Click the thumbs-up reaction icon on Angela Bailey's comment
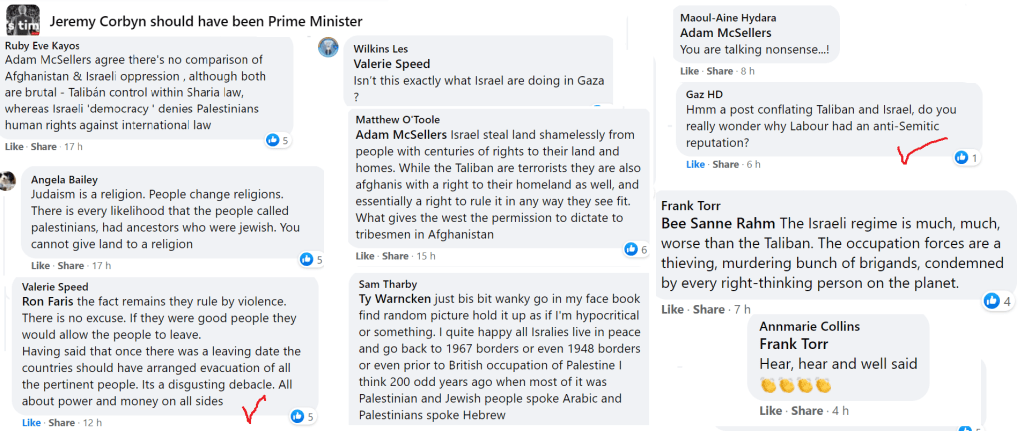This screenshot has height=431, width=1024. pos(306,260)
